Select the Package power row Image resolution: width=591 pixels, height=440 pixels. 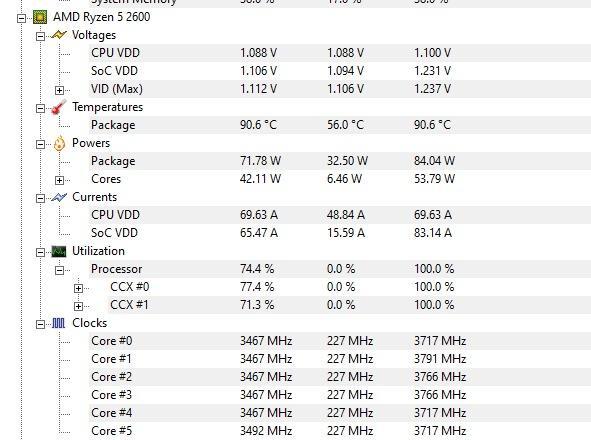coord(340,161)
